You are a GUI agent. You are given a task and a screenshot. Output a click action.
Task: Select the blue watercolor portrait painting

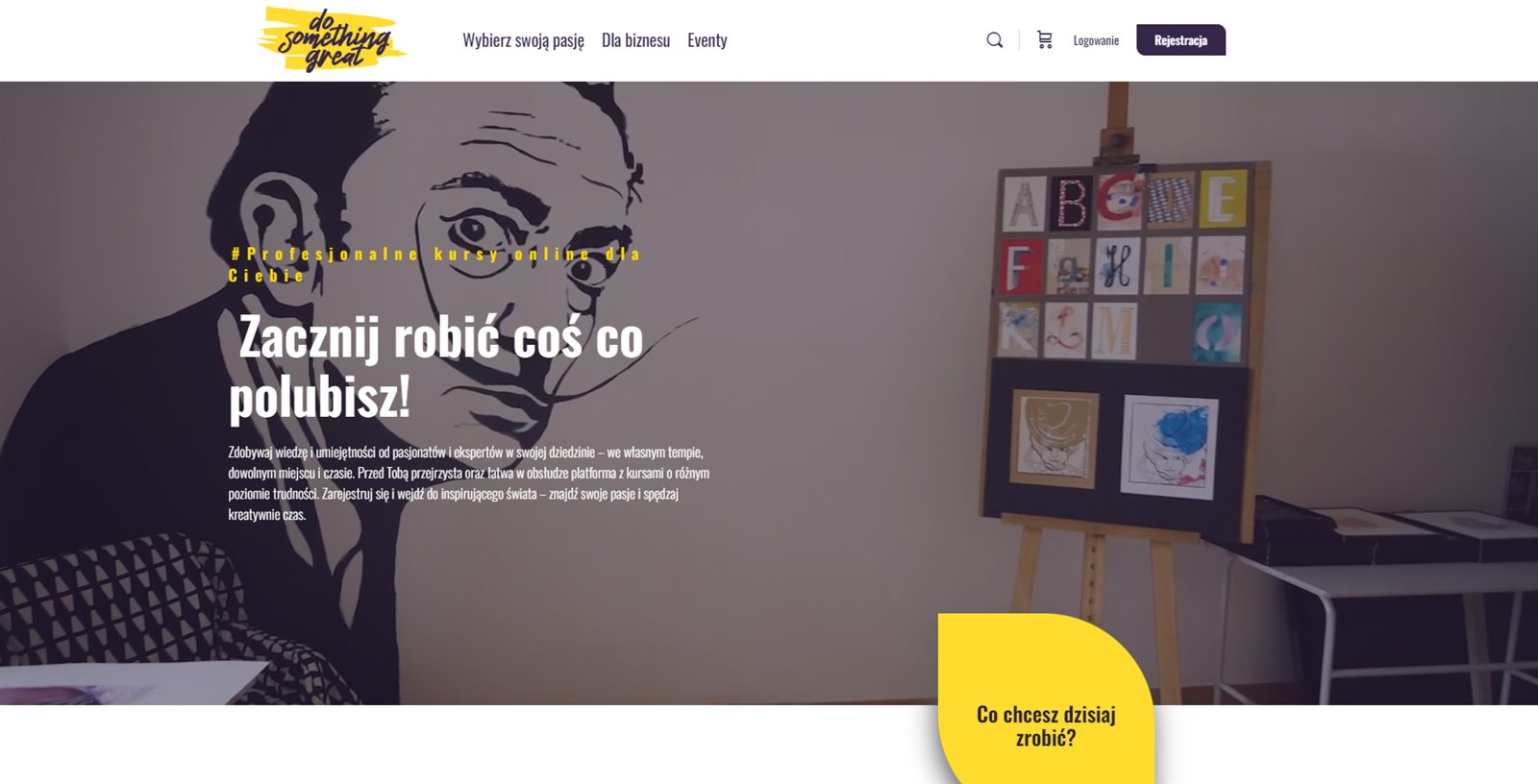click(x=1169, y=447)
